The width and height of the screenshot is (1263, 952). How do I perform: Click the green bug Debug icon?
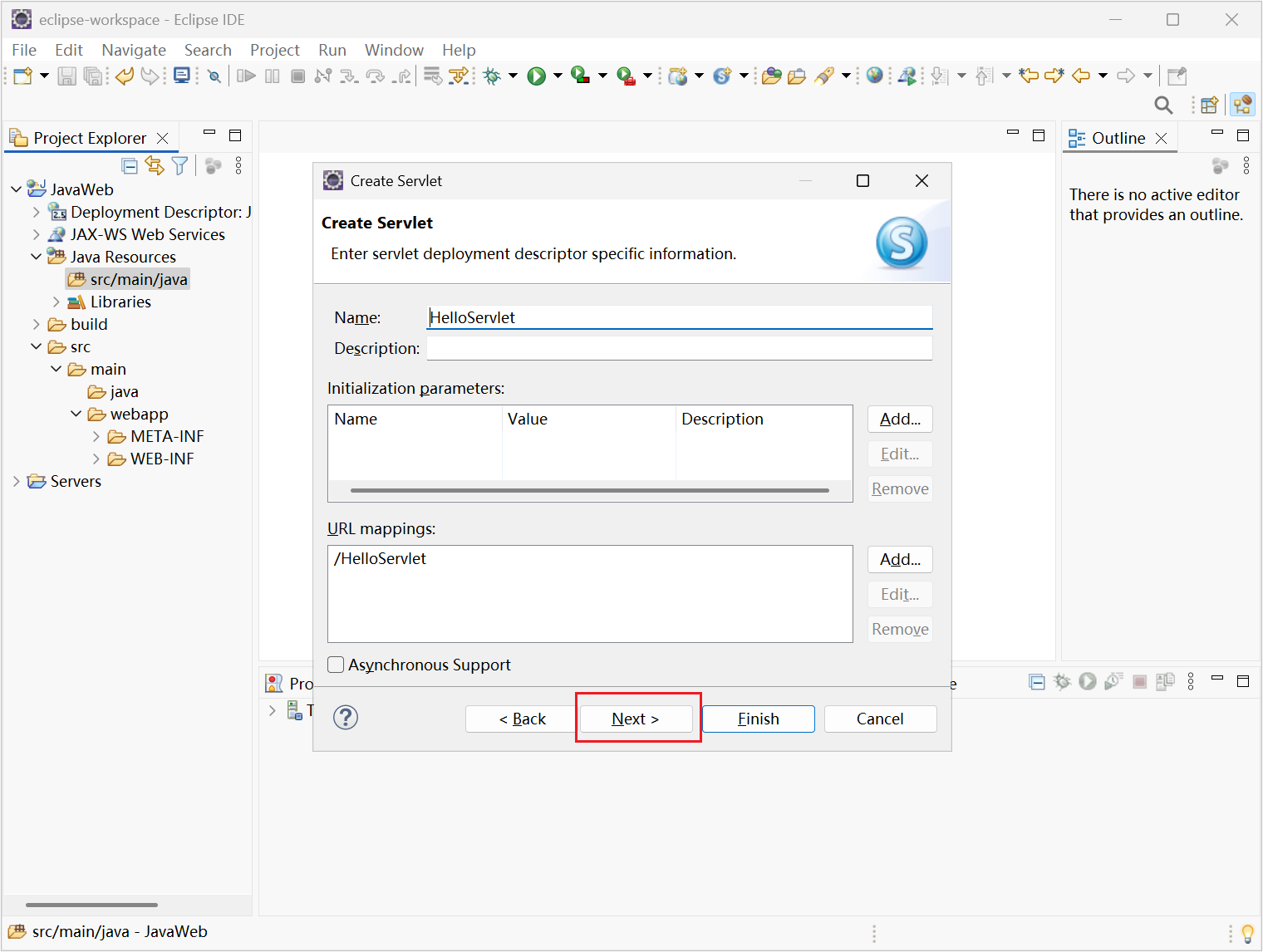[x=492, y=76]
